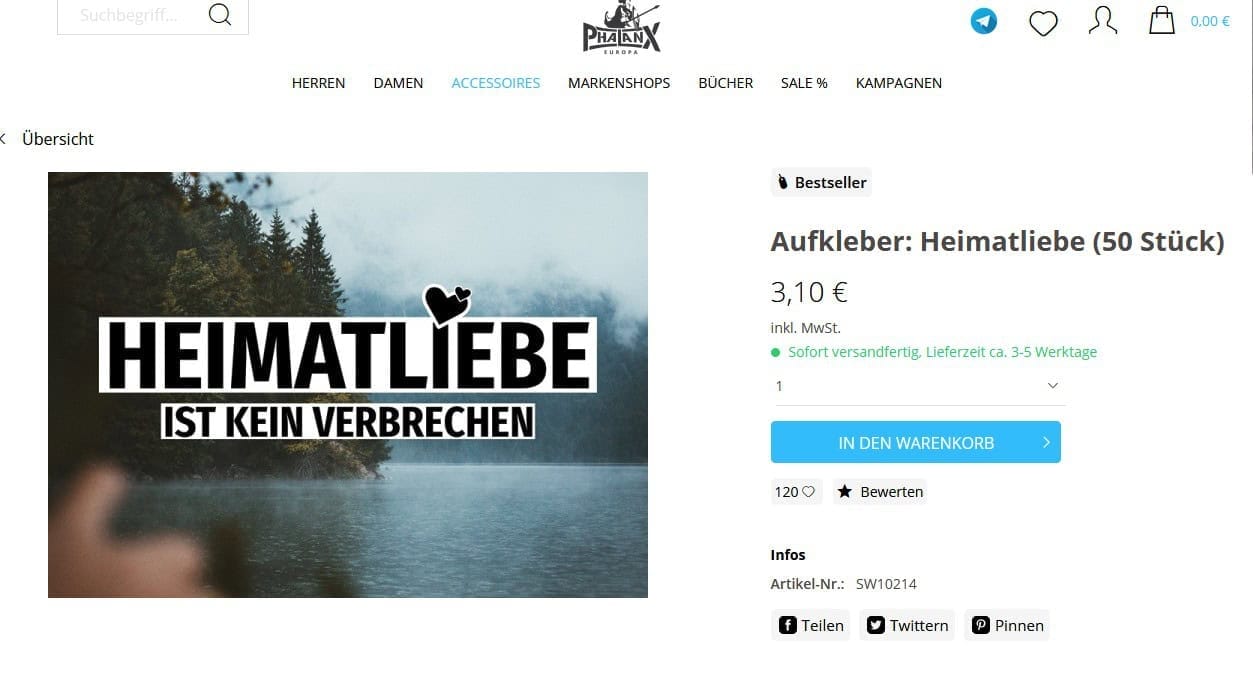This screenshot has height=694, width=1253.
Task: Open the KAMPAGNEN menu item
Action: point(899,83)
